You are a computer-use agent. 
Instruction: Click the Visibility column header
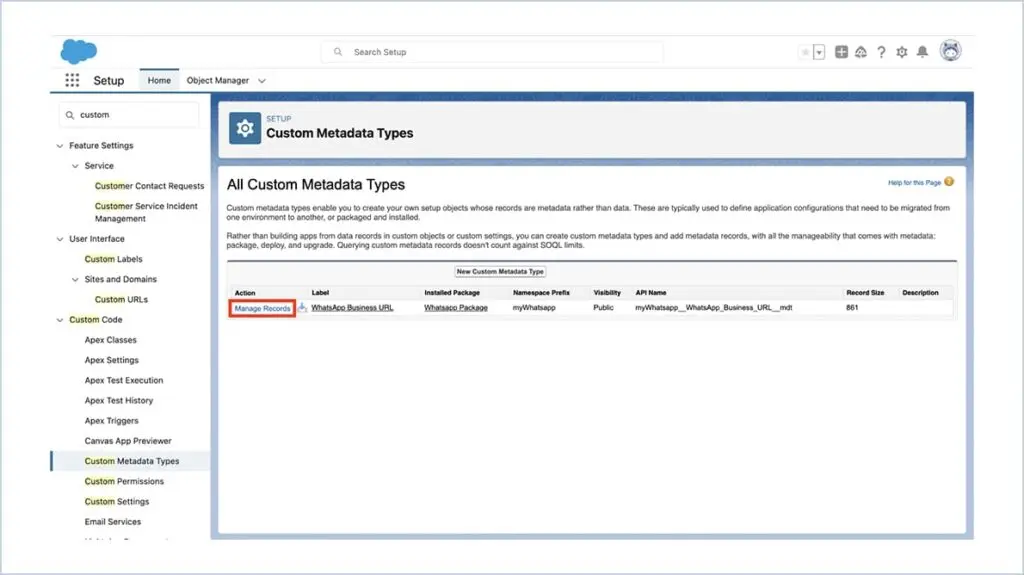[x=607, y=293]
